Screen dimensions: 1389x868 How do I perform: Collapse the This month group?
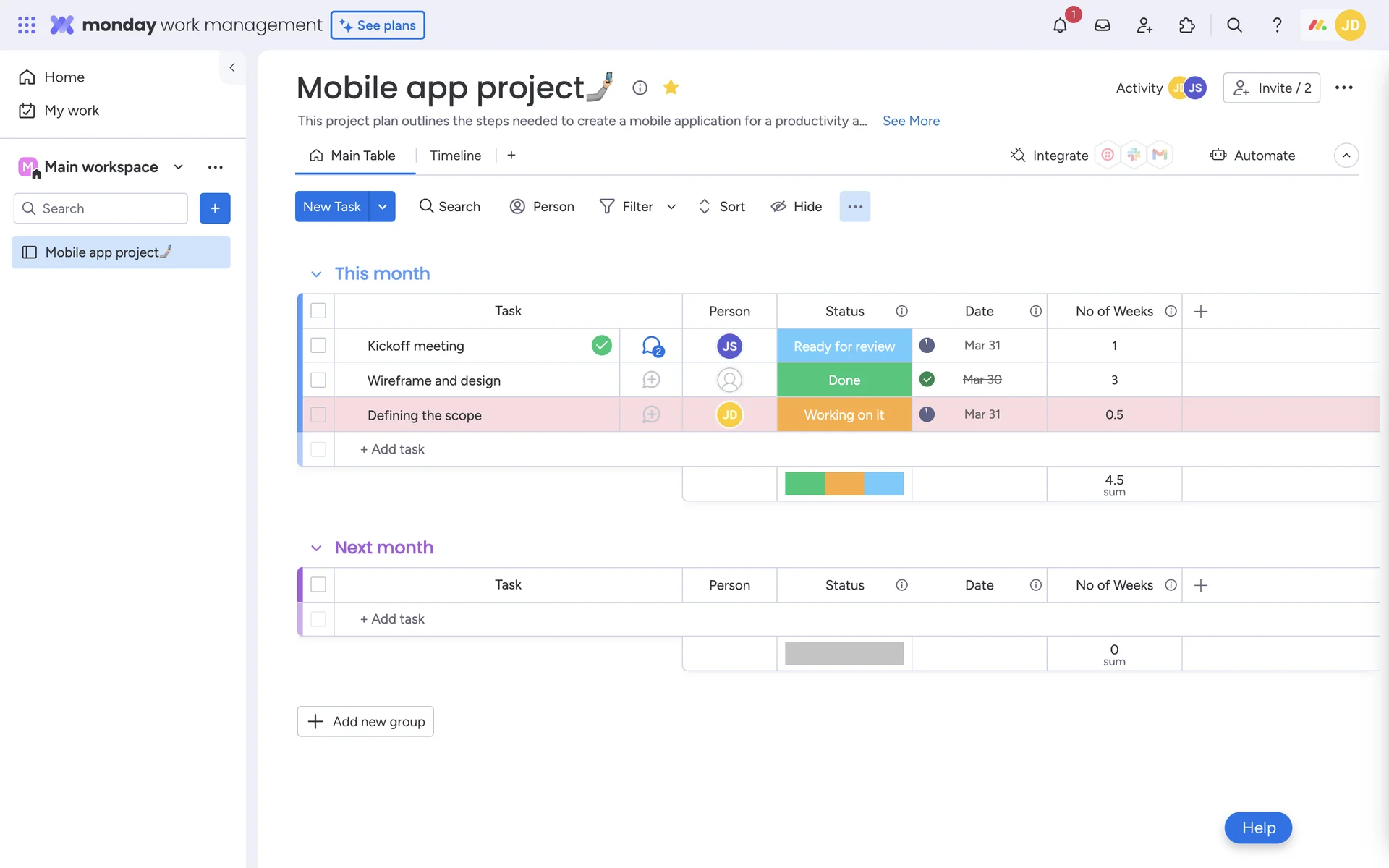tap(316, 274)
